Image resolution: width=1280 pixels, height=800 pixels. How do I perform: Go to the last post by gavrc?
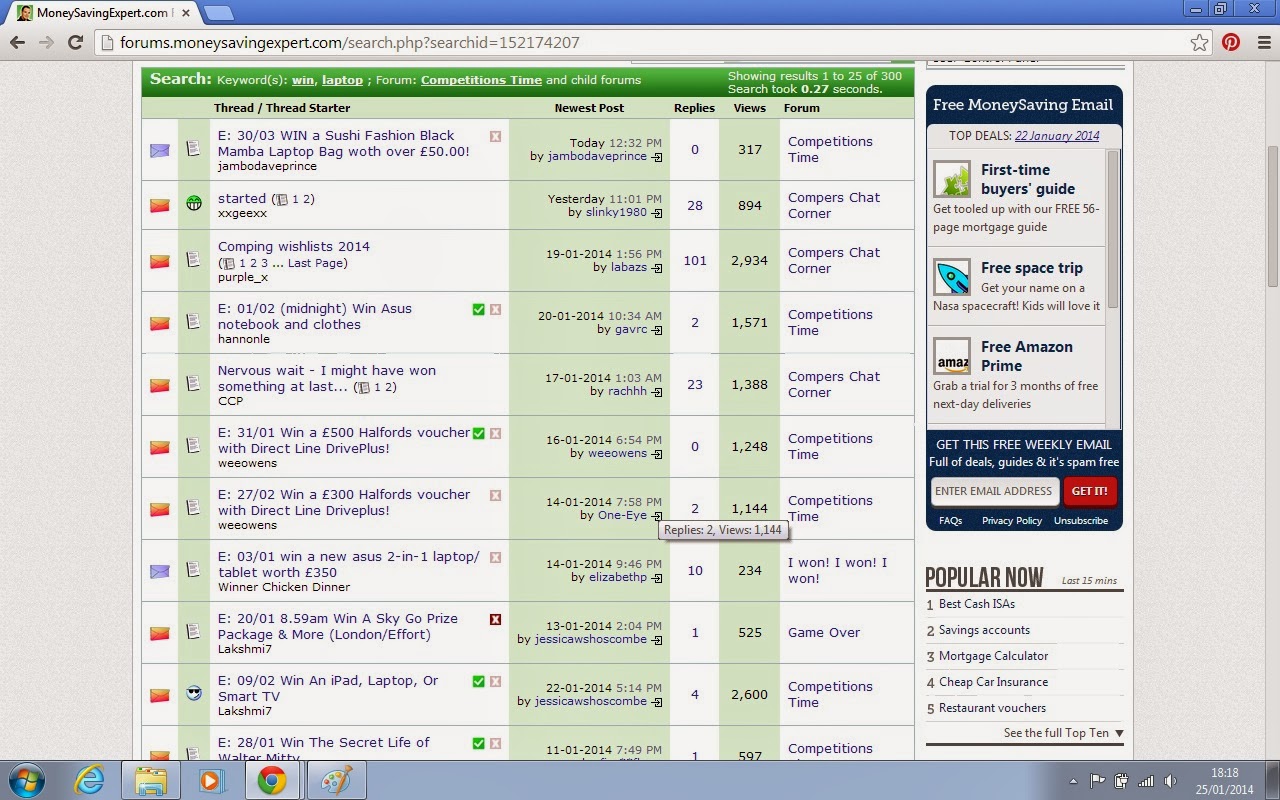[657, 330]
